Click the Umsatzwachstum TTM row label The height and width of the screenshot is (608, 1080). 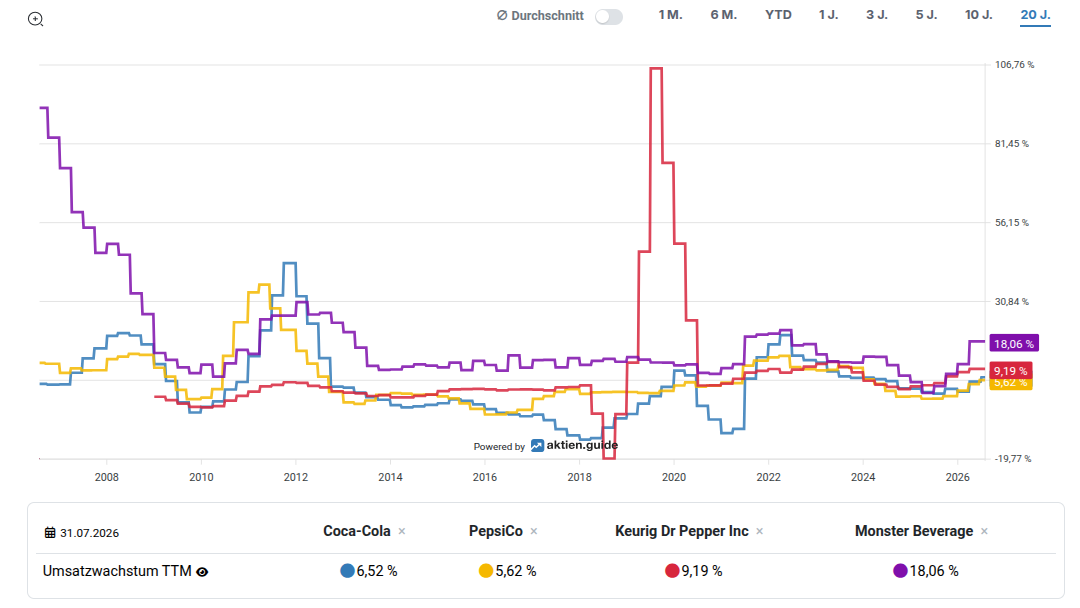tap(117, 571)
